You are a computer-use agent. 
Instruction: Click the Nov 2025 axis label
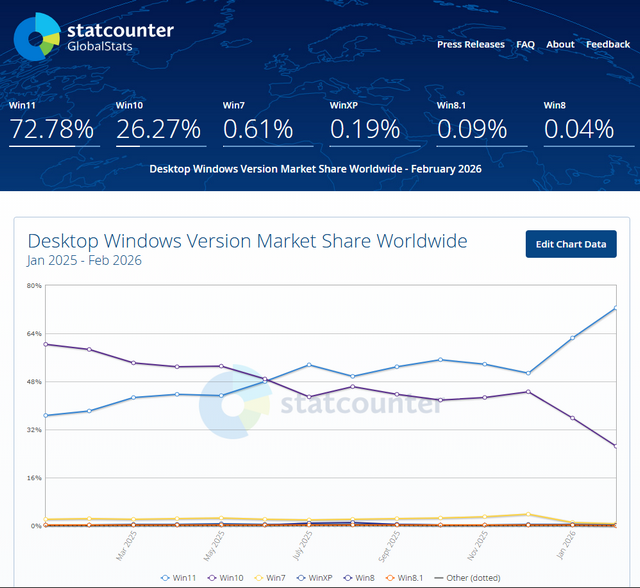(x=478, y=546)
